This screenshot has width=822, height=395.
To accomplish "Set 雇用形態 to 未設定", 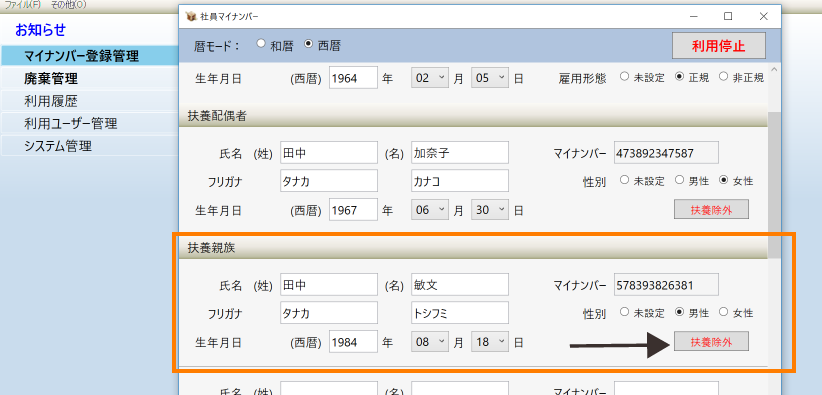I will click(624, 77).
